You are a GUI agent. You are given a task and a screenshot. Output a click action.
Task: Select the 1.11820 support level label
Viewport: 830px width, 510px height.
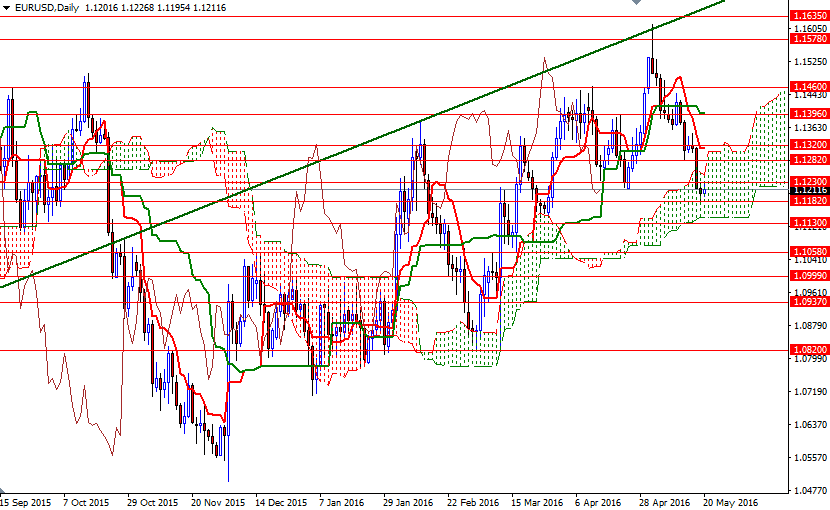tap(808, 201)
